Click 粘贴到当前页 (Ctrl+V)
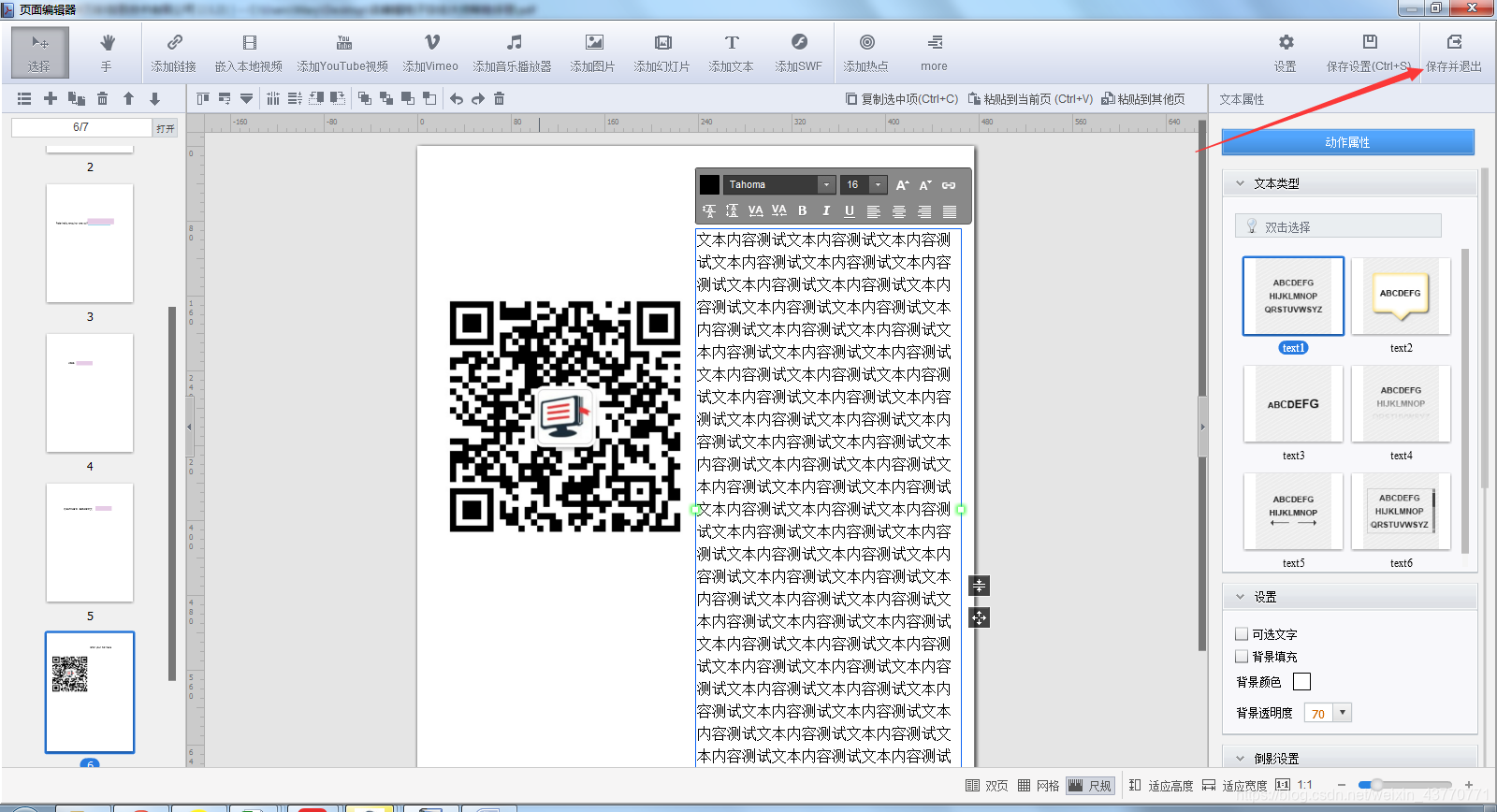The image size is (1497, 812). (x=1030, y=98)
